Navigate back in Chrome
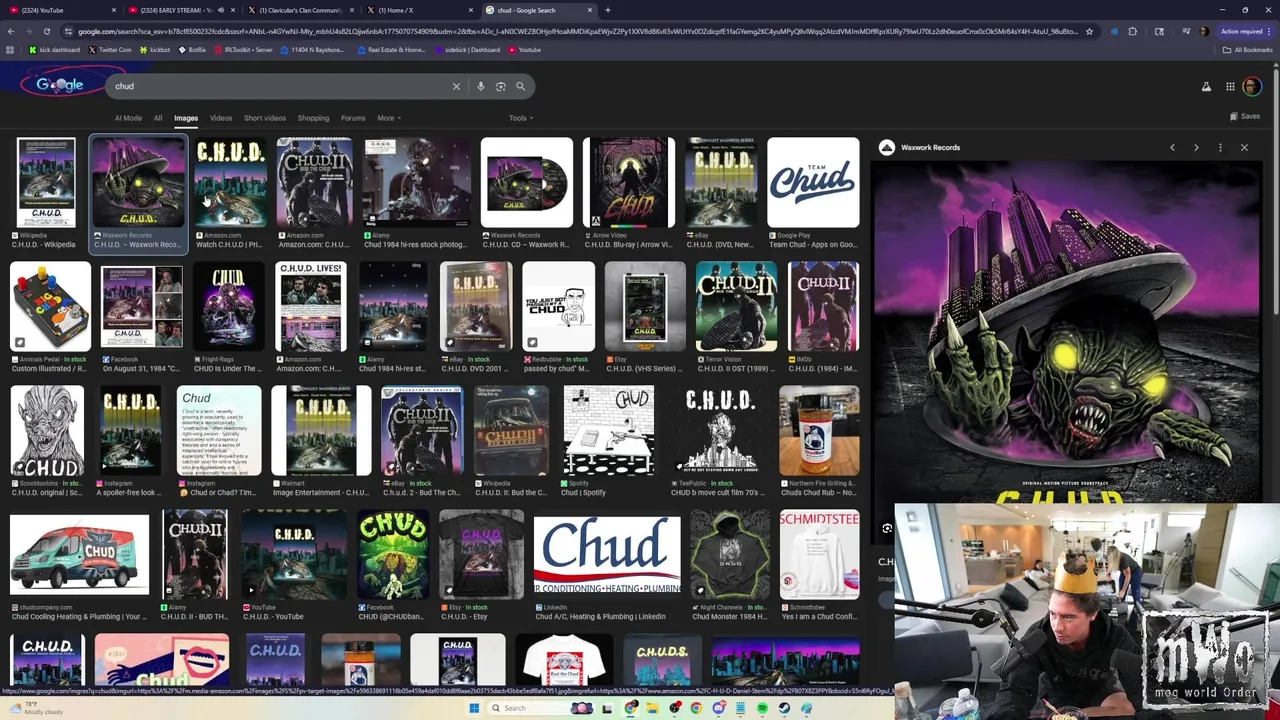Viewport: 1280px width, 720px height. pos(10,31)
